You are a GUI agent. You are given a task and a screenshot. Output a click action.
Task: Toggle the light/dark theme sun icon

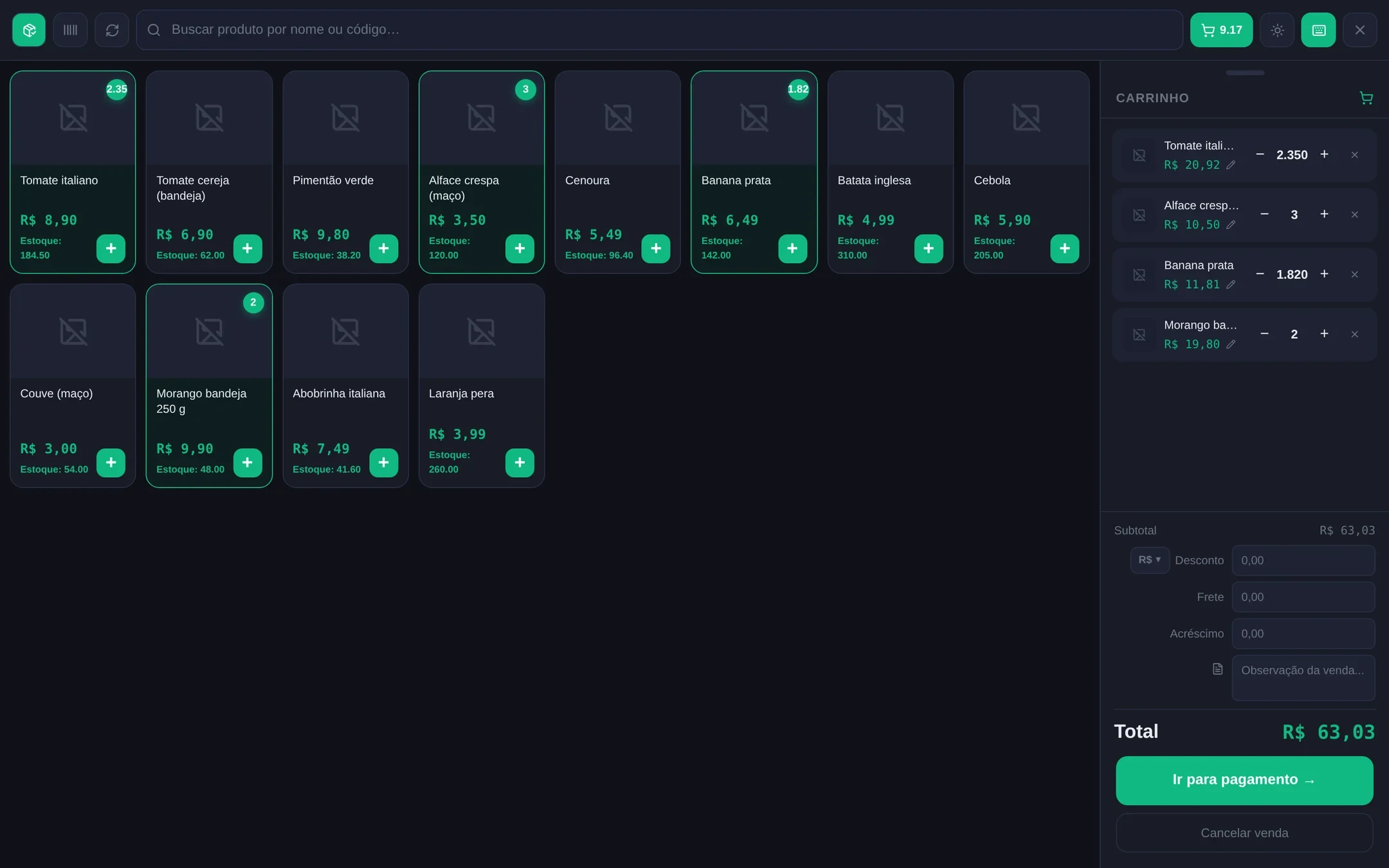tap(1277, 30)
